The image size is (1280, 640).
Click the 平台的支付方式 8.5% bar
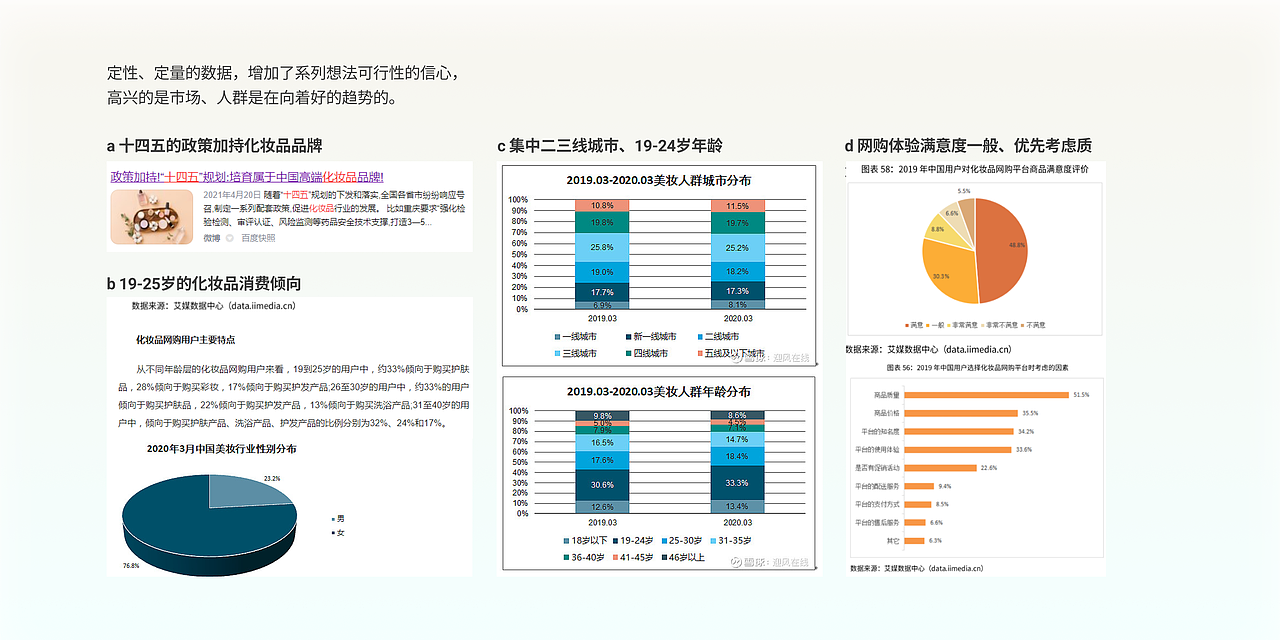coord(917,504)
